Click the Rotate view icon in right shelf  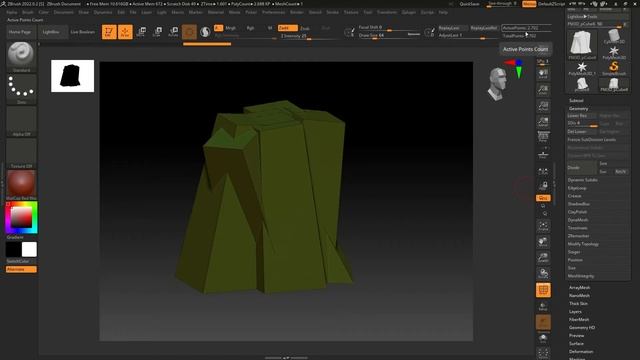(543, 274)
